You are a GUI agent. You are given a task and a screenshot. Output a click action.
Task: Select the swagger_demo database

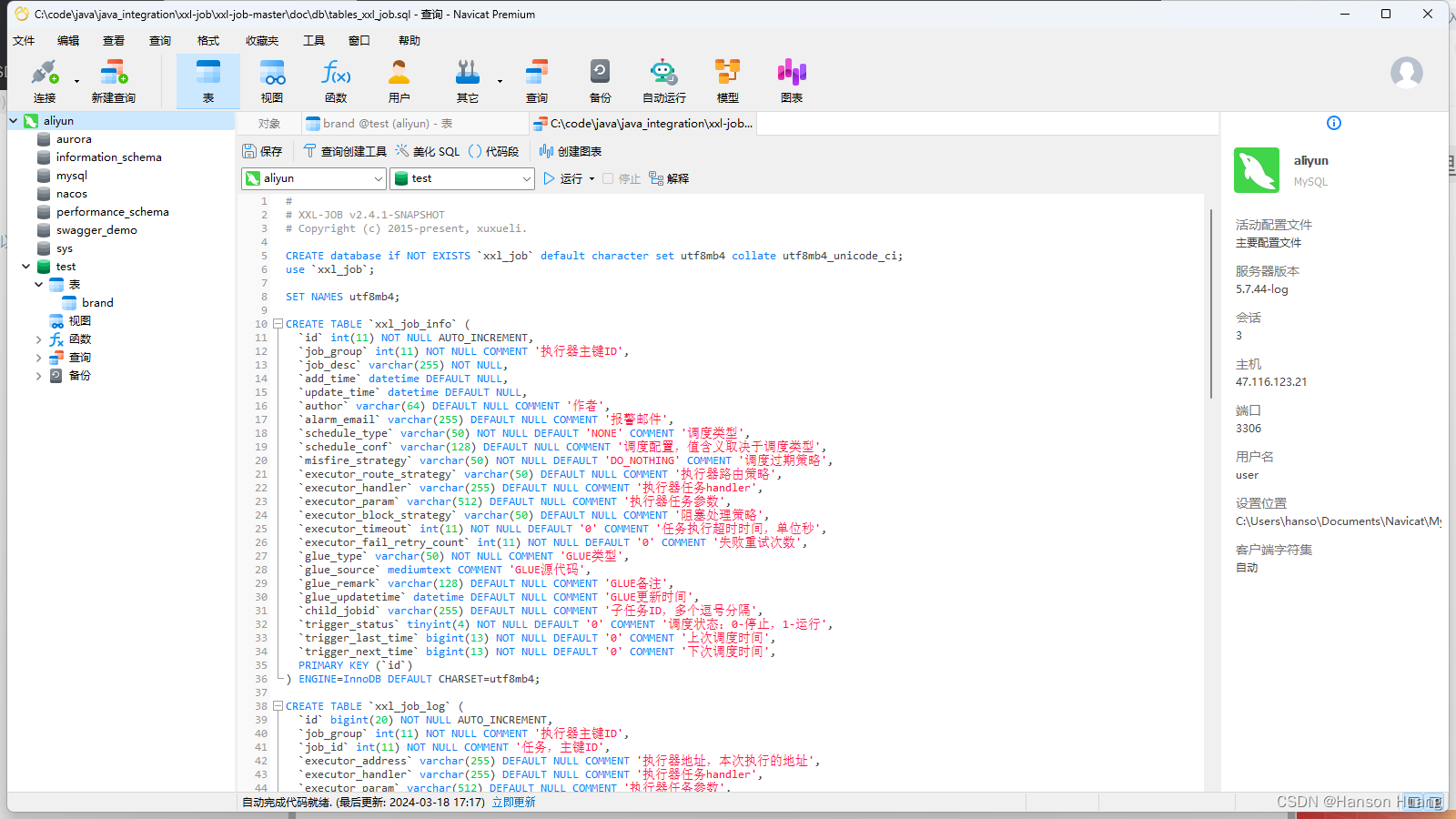(96, 230)
